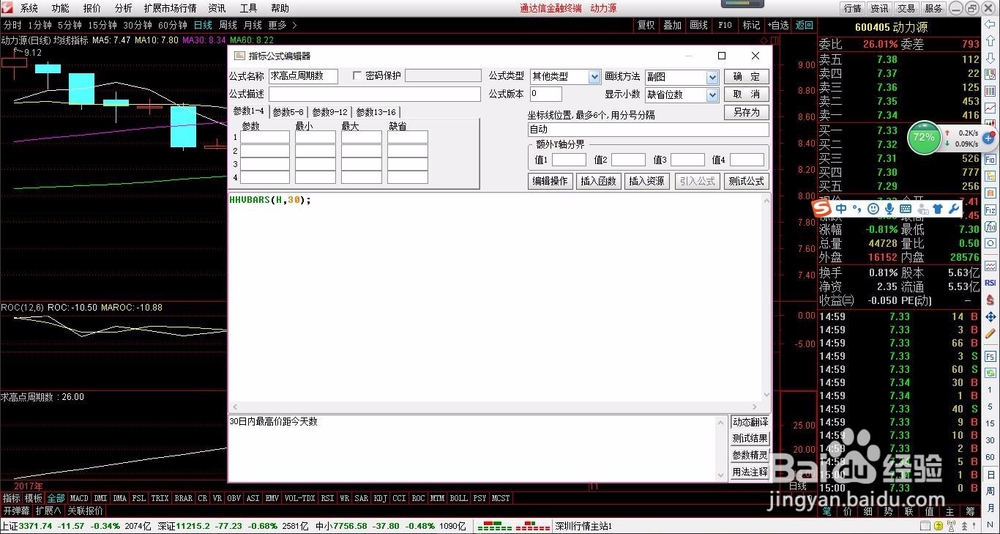Open the 报价 menu

click(92, 8)
